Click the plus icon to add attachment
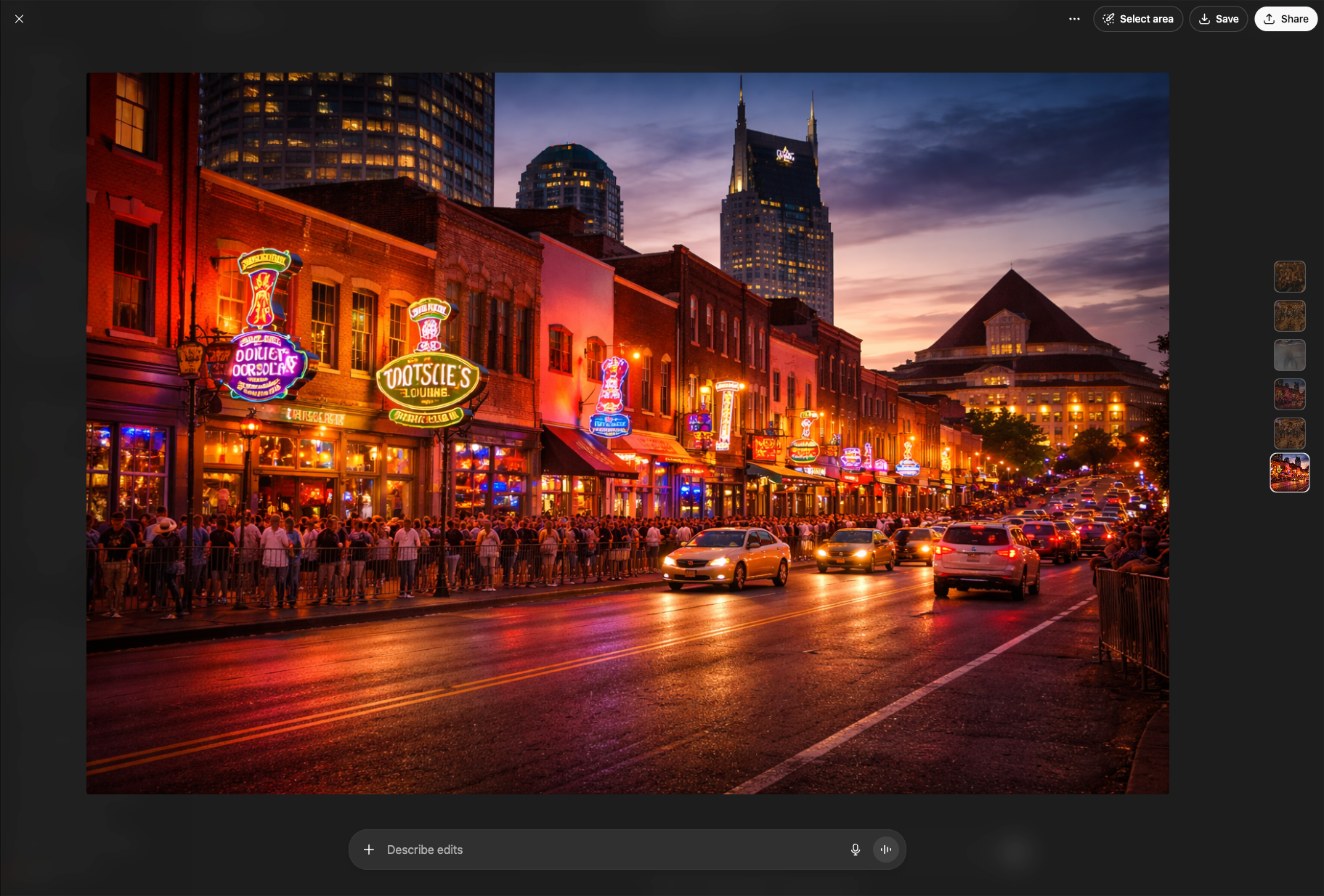1324x896 pixels. point(369,850)
